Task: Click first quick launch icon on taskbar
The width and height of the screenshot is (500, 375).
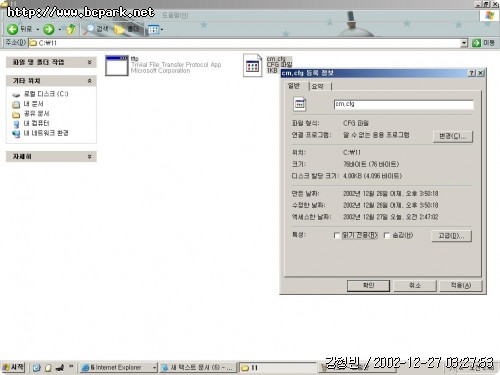Action: pos(36,368)
